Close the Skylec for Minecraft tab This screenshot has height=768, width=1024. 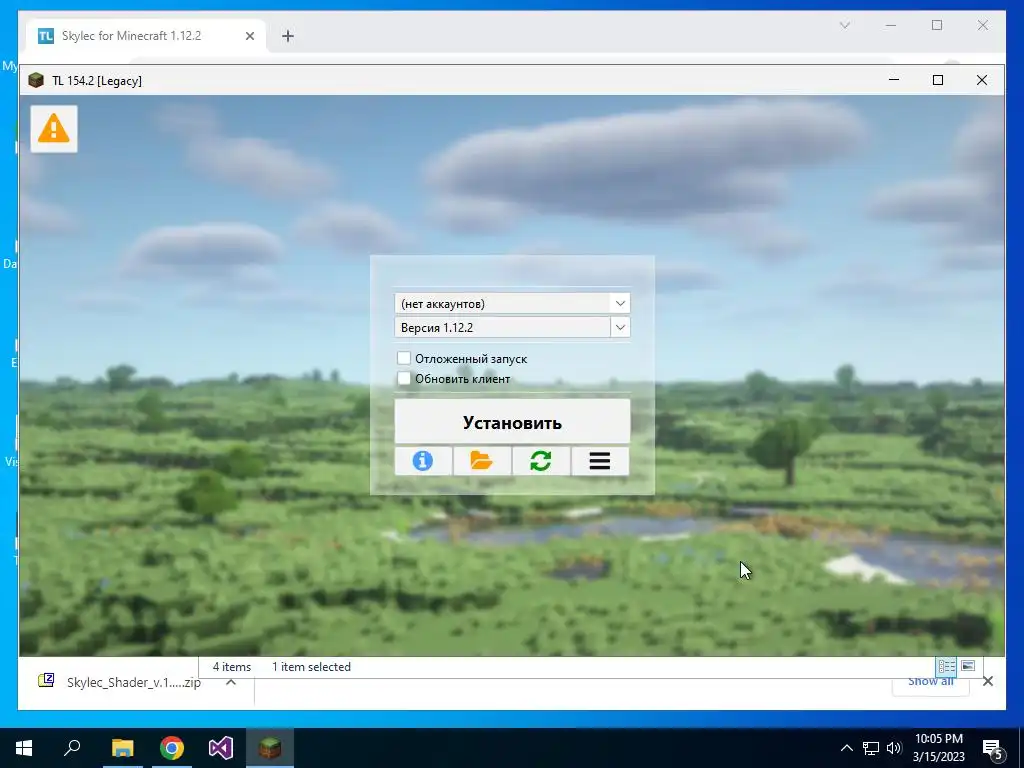tap(249, 36)
